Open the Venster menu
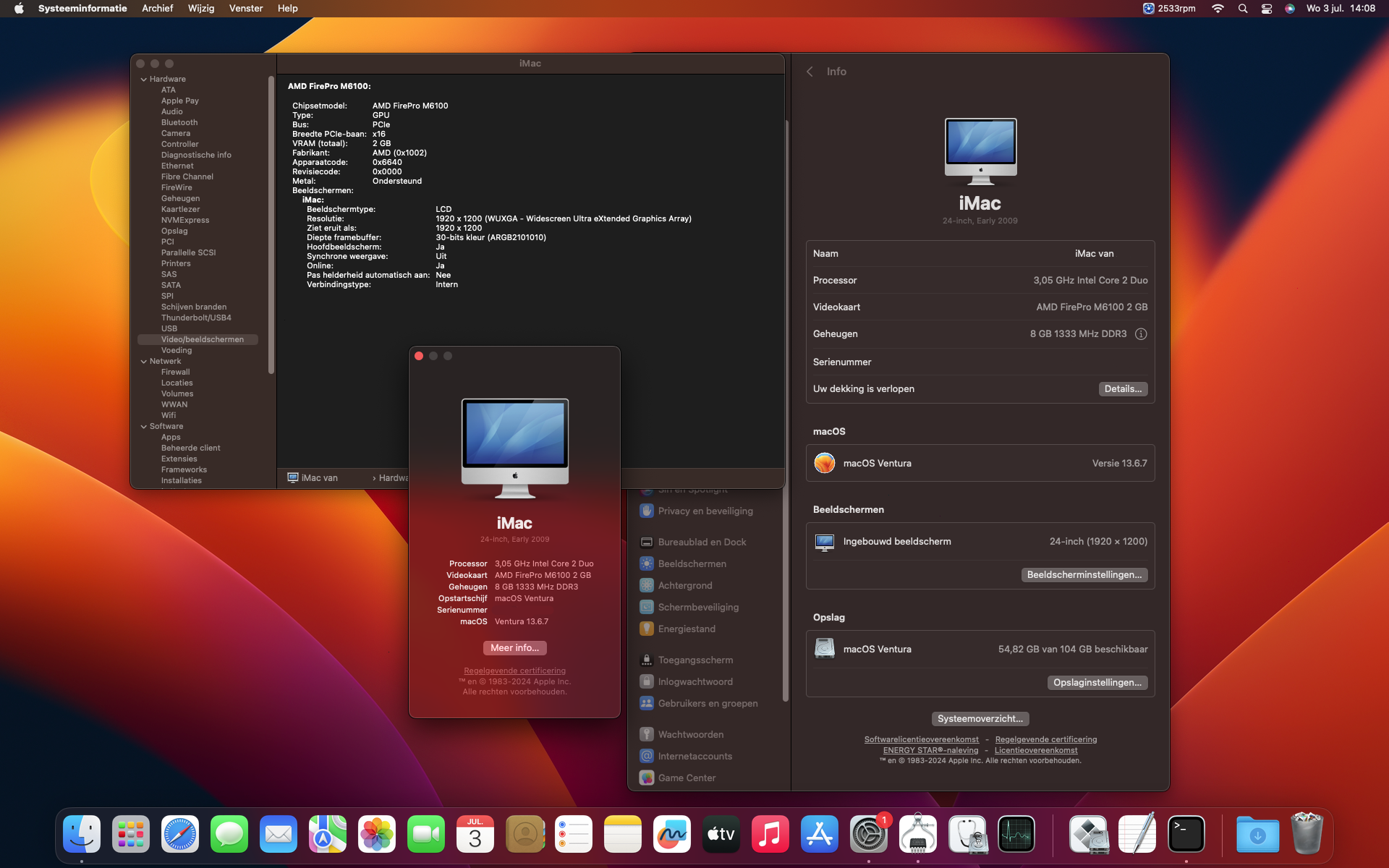The width and height of the screenshot is (1389, 868). pos(246,9)
